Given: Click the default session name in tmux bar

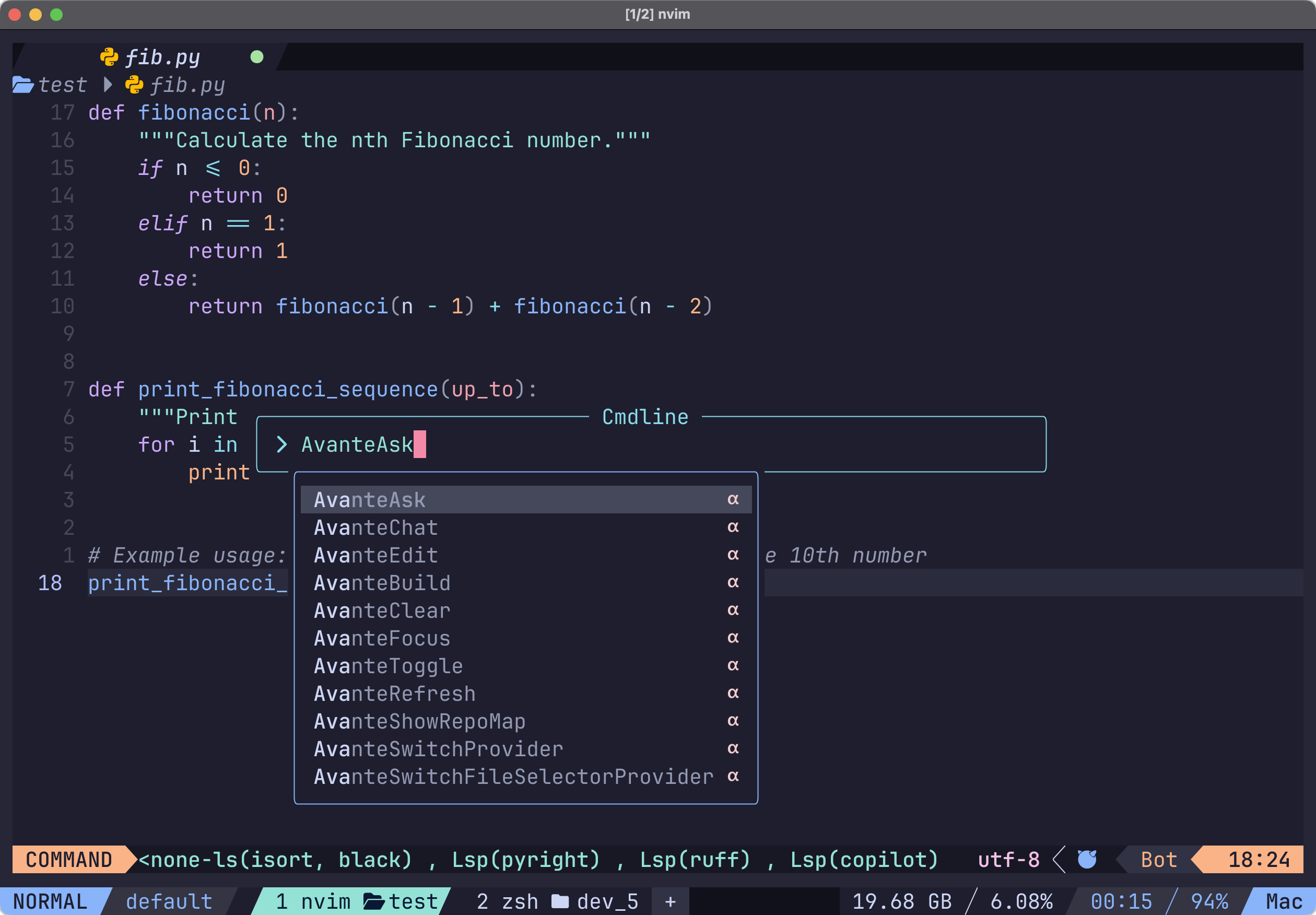Looking at the screenshot, I should point(169,901).
